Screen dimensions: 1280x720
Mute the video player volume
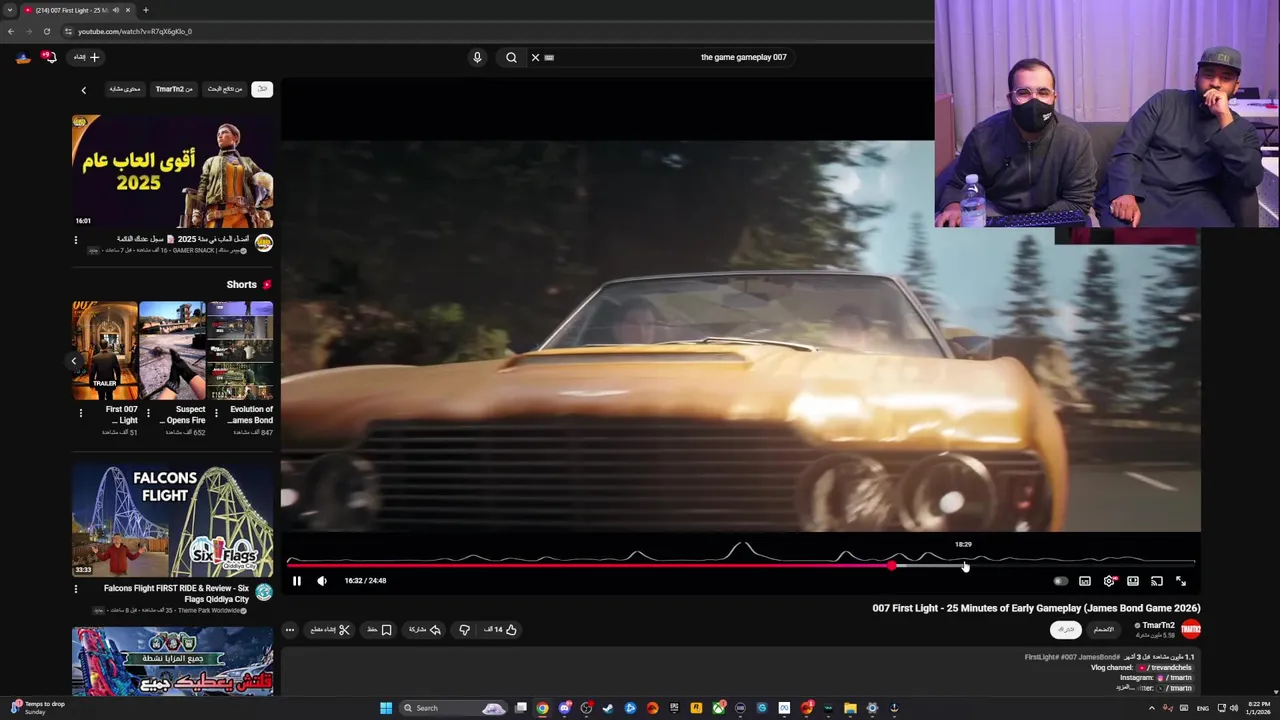[x=322, y=581]
